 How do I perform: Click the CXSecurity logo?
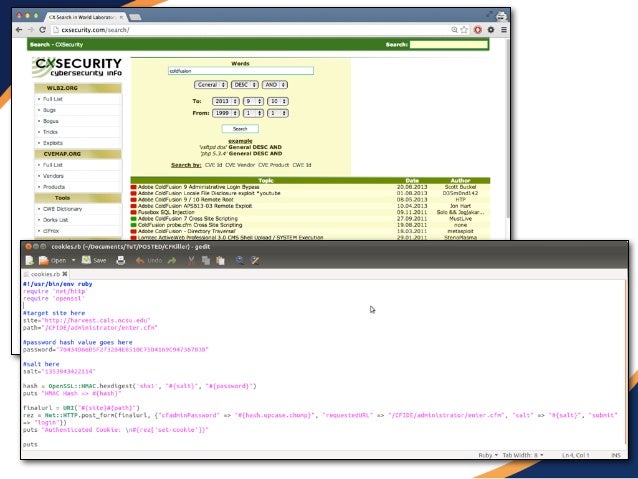(78, 67)
